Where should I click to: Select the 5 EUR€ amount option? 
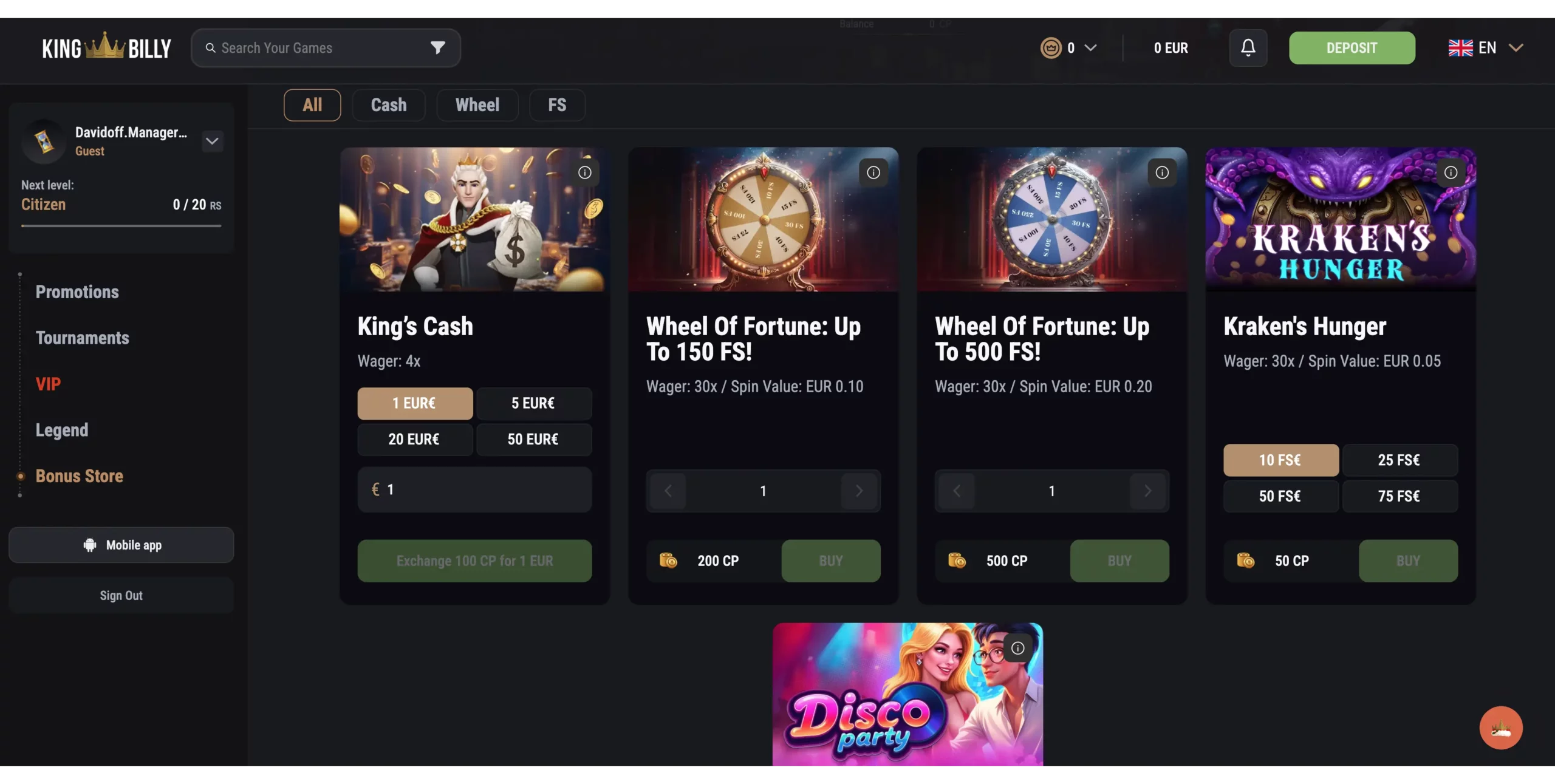point(533,404)
